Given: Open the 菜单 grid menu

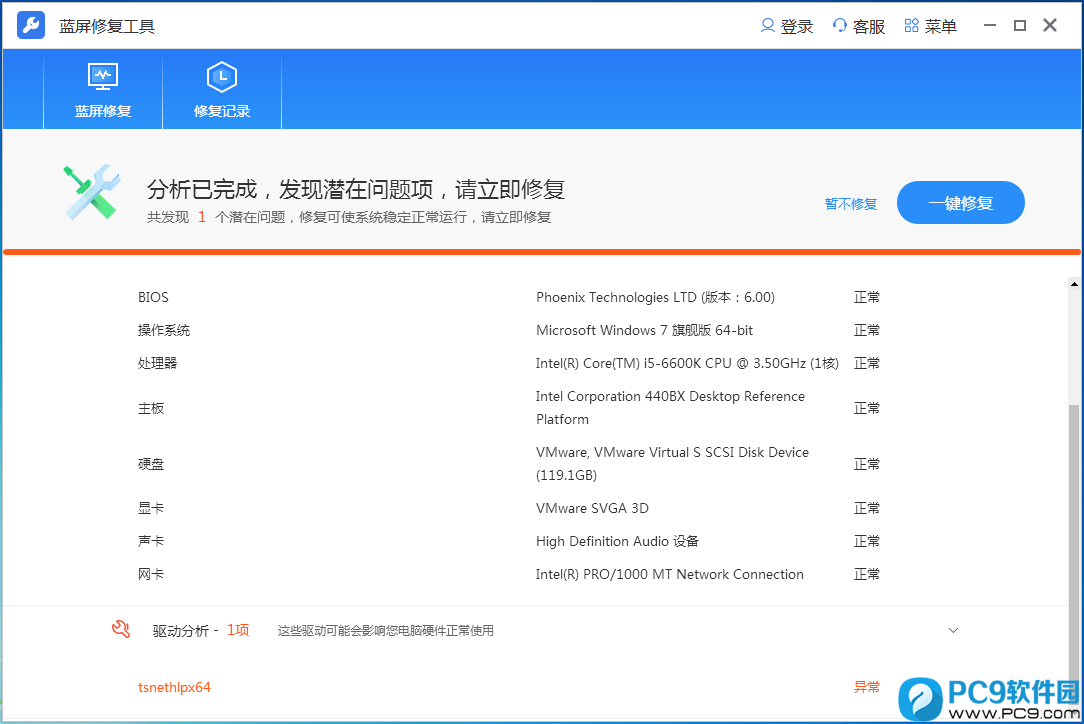Looking at the screenshot, I should 931,26.
